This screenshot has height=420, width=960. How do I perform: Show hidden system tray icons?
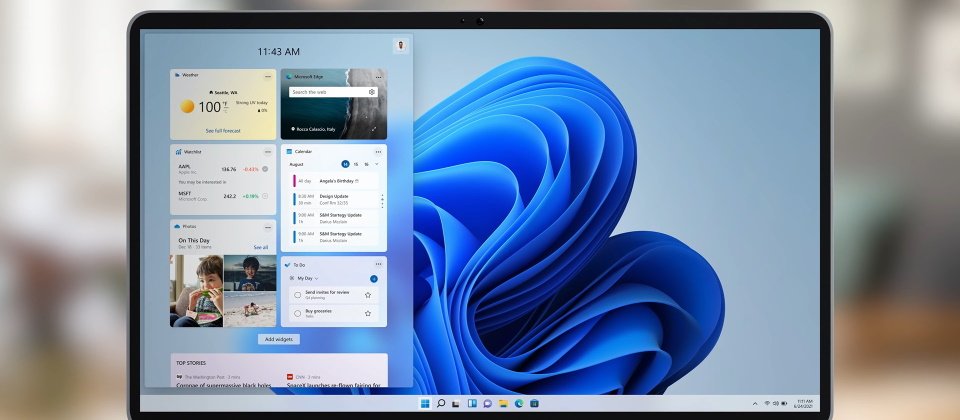(x=755, y=403)
